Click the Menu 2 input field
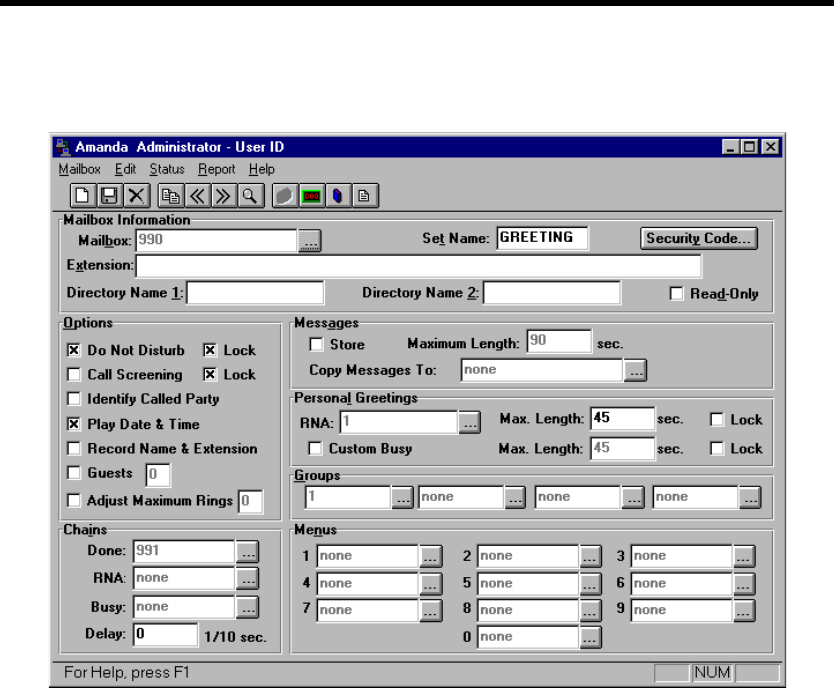 528,556
